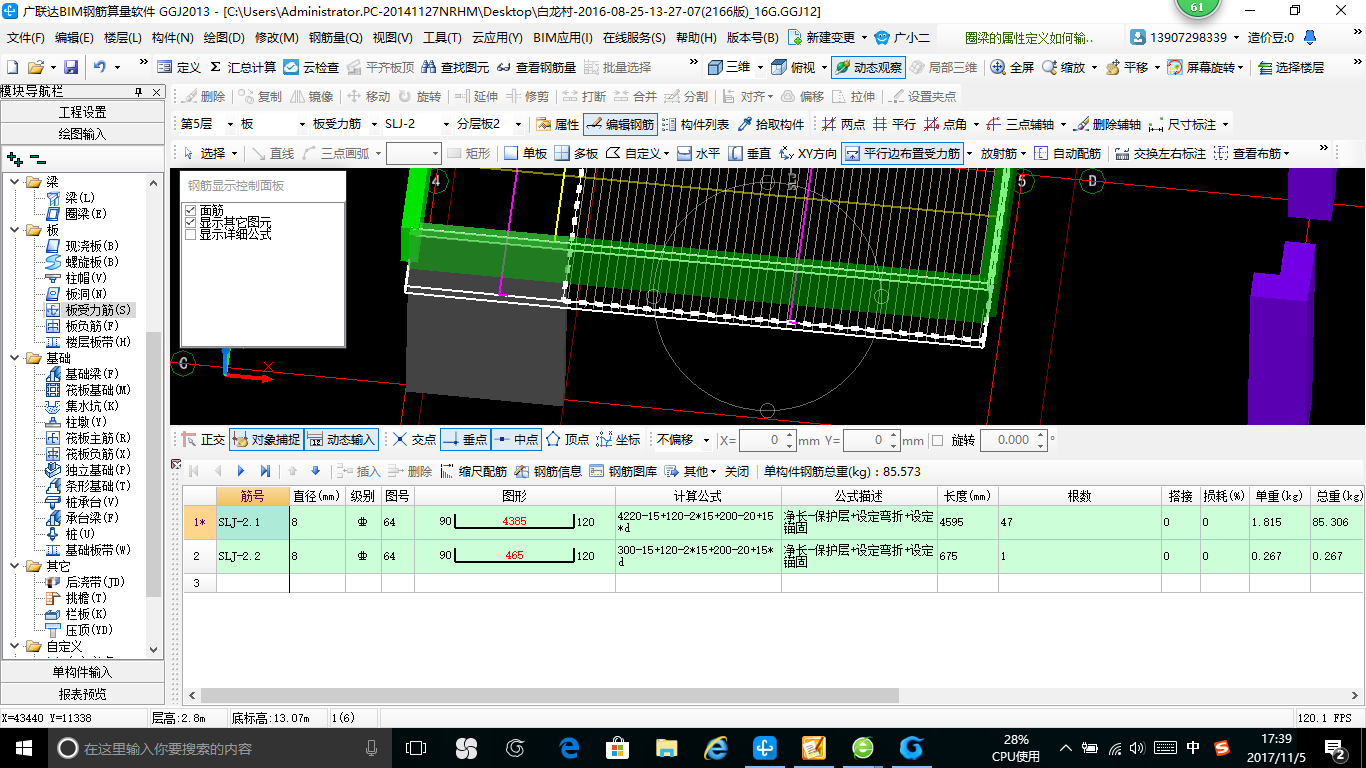Open 钢筋图库 rebar library
This screenshot has height=768, width=1366.
pos(623,471)
